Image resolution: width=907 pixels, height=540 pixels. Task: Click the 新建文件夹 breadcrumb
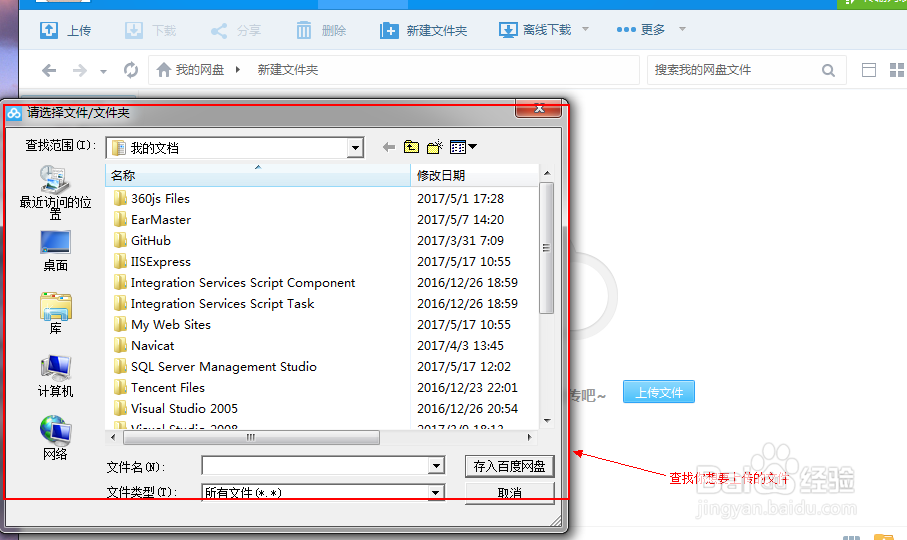pyautogui.click(x=287, y=70)
